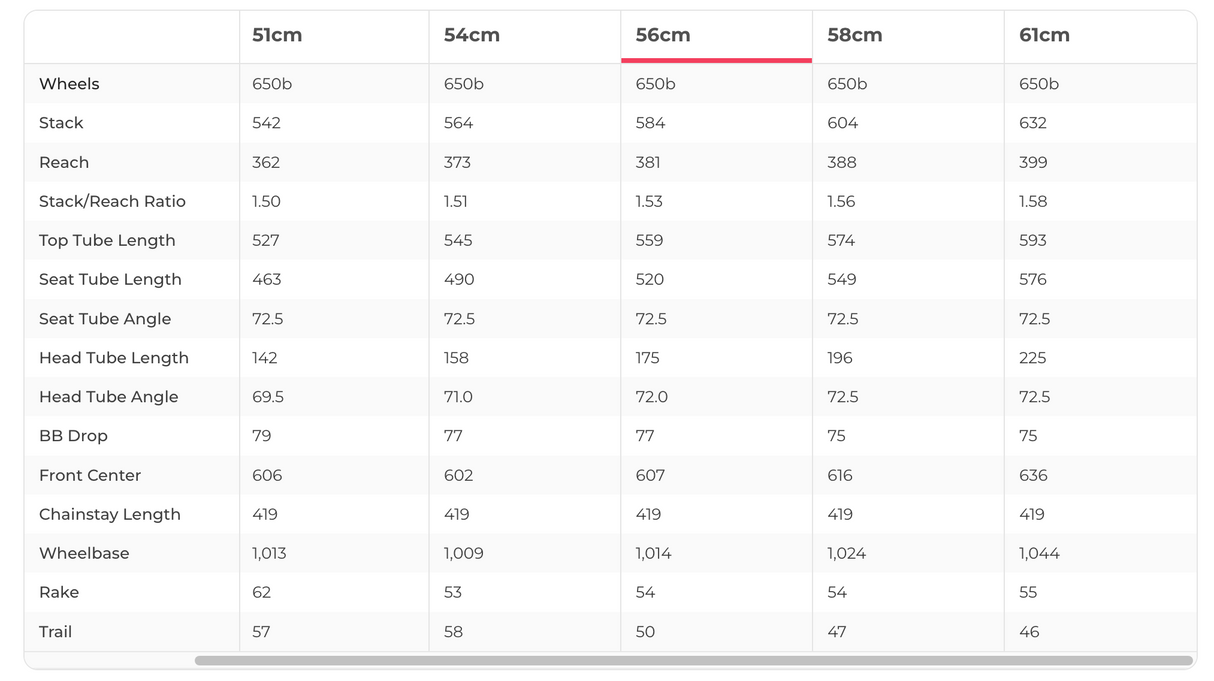Screen dimensions: 1214x681
Task: Click the Wheelbase row label
Action: (x=84, y=553)
